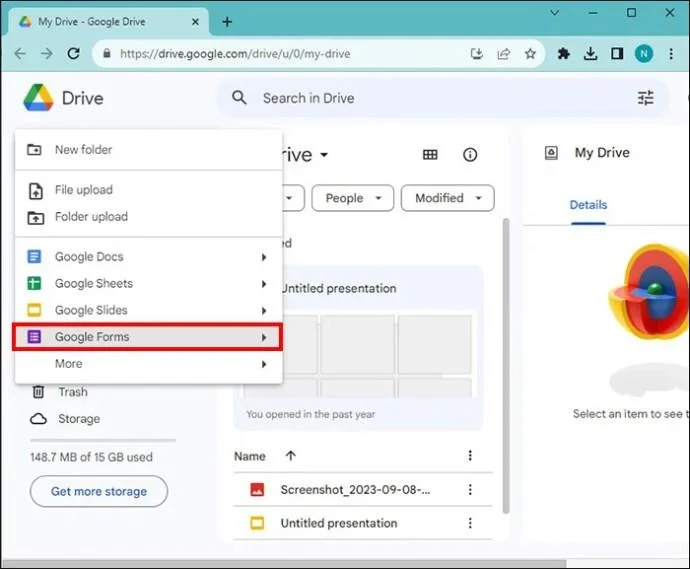The height and width of the screenshot is (569, 690).
Task: Toggle Name column sort direction arrow
Action: click(x=291, y=456)
